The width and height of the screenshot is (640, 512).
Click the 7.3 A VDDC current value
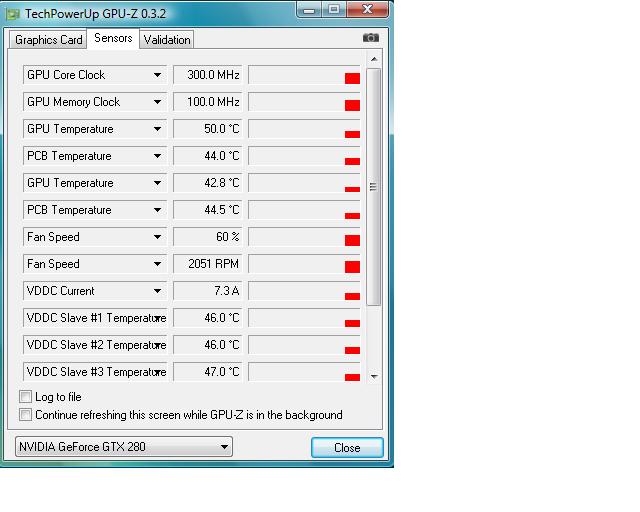pos(207,290)
